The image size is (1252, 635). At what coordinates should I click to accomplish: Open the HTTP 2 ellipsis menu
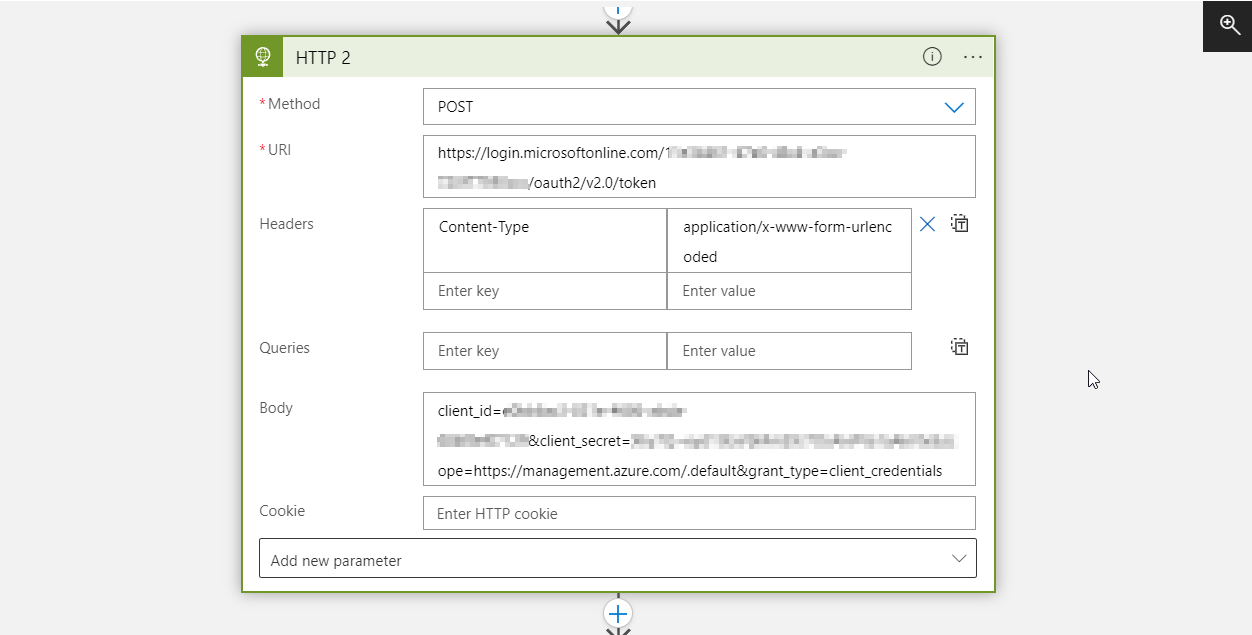coord(973,57)
